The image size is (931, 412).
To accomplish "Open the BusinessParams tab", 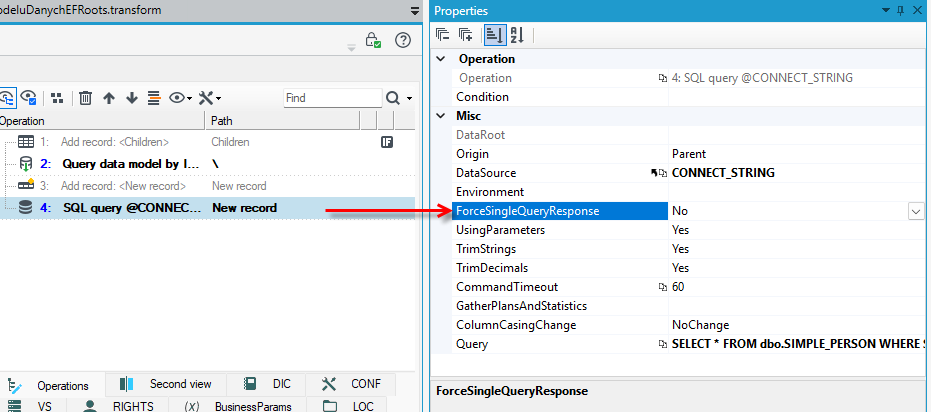I will [238, 406].
